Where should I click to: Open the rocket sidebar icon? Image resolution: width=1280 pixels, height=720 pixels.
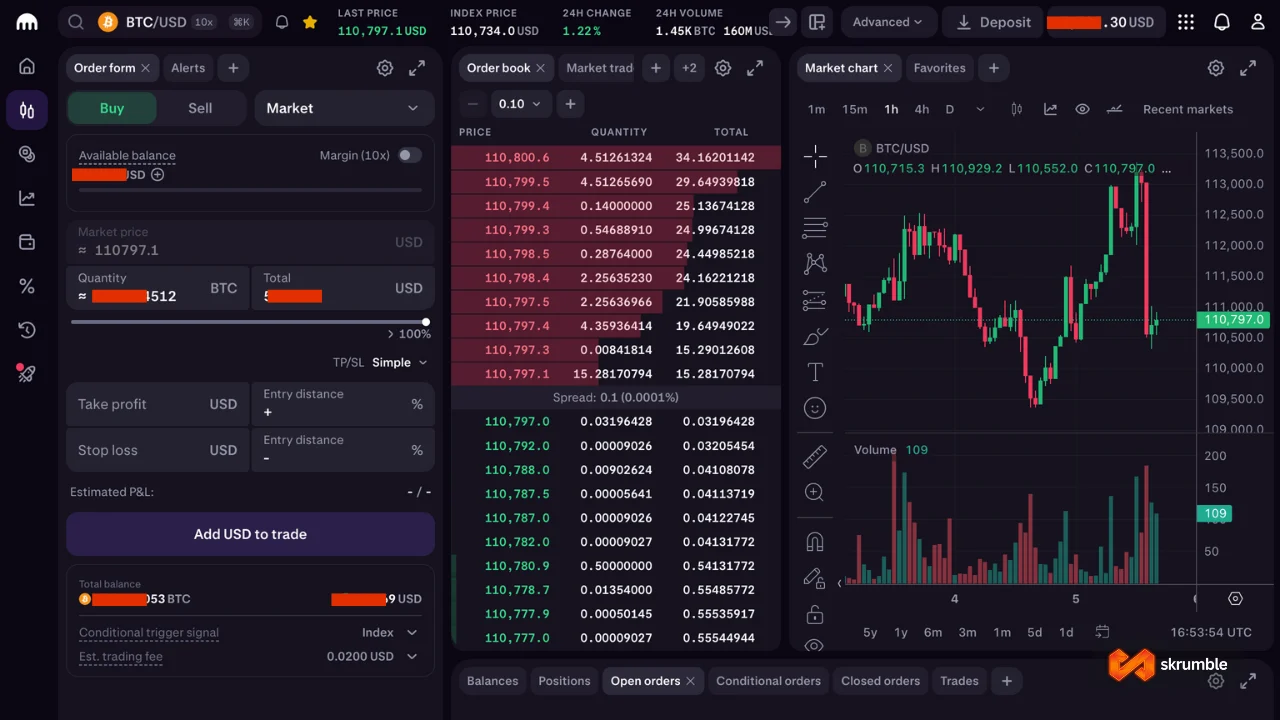tap(27, 374)
